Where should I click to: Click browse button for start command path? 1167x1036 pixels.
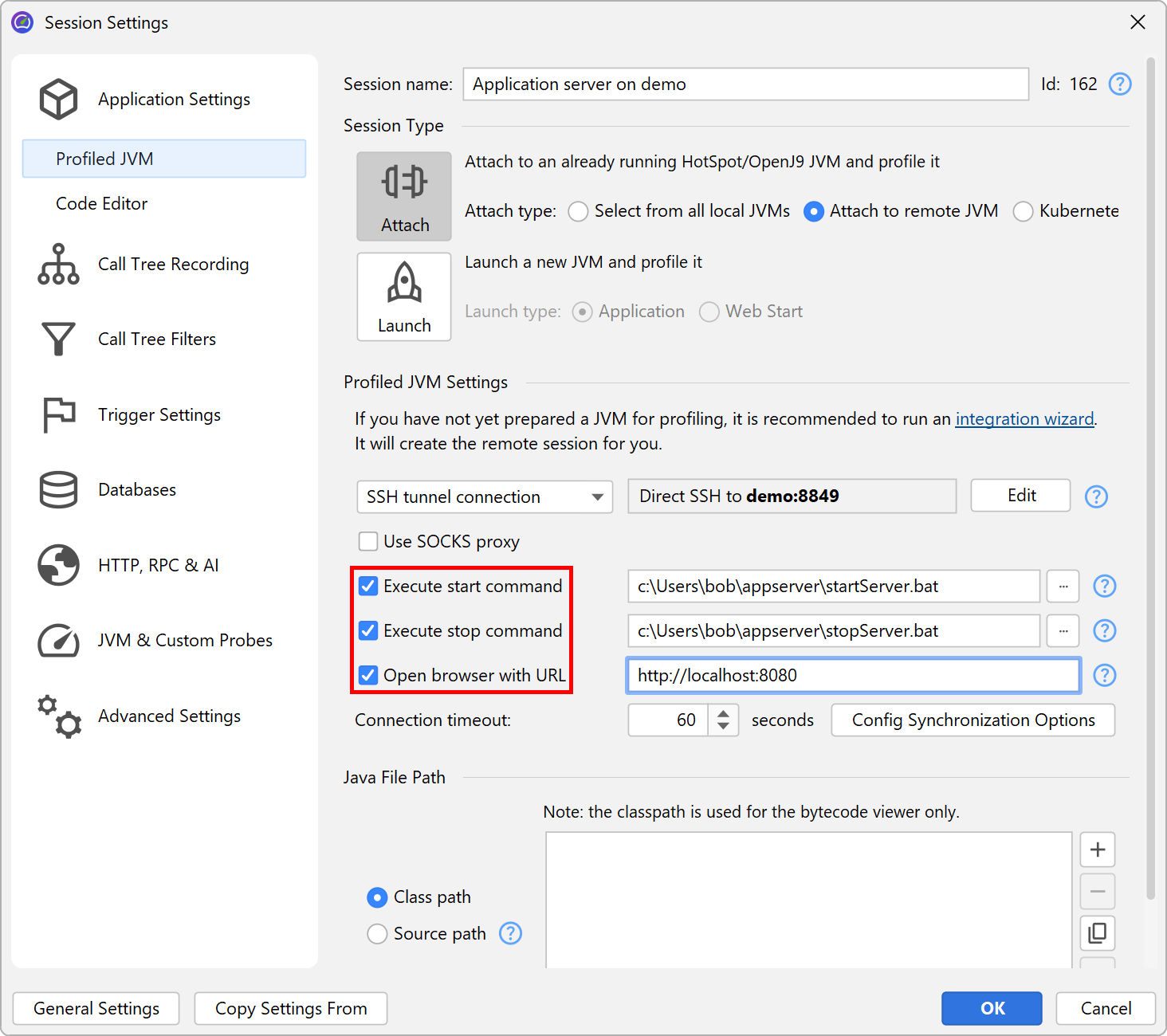coord(1063,587)
